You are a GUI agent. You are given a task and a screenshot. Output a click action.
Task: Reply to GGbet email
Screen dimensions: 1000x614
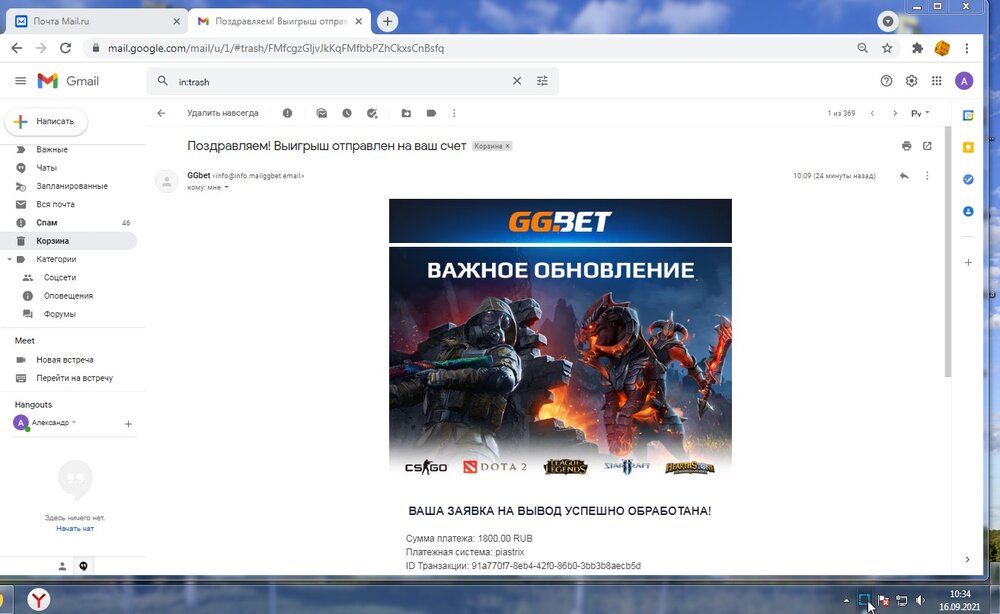coord(904,175)
